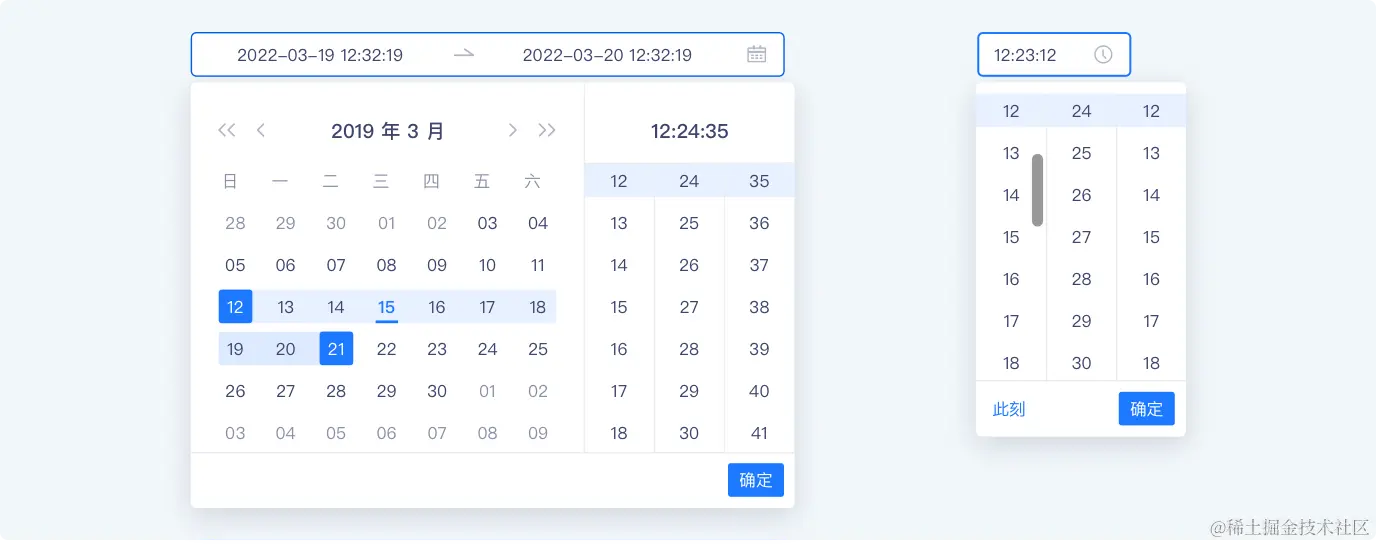
Task: Click the time picker hour scrollbar thumb
Action: pyautogui.click(x=1038, y=190)
